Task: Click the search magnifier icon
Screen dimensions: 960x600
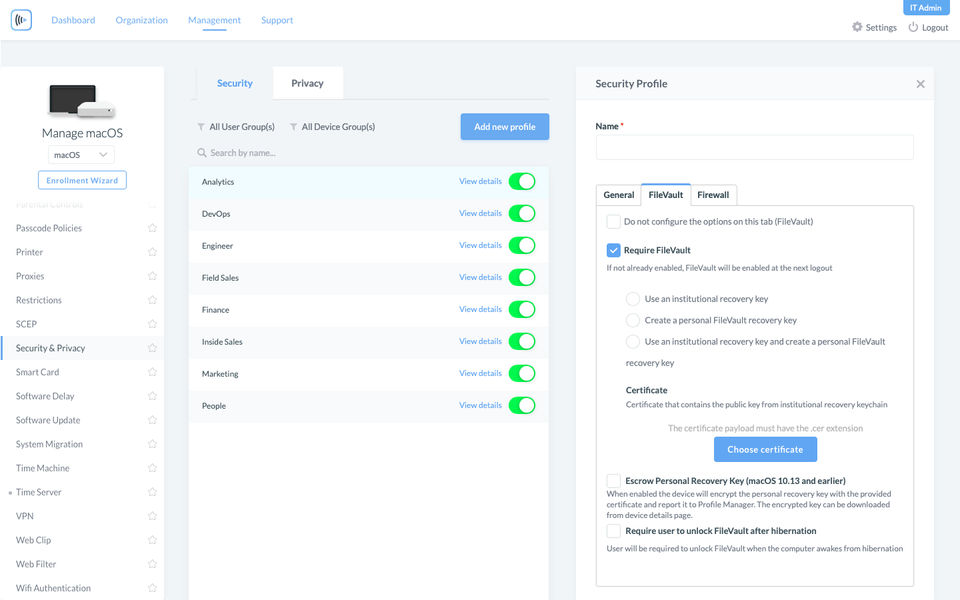Action: (201, 152)
